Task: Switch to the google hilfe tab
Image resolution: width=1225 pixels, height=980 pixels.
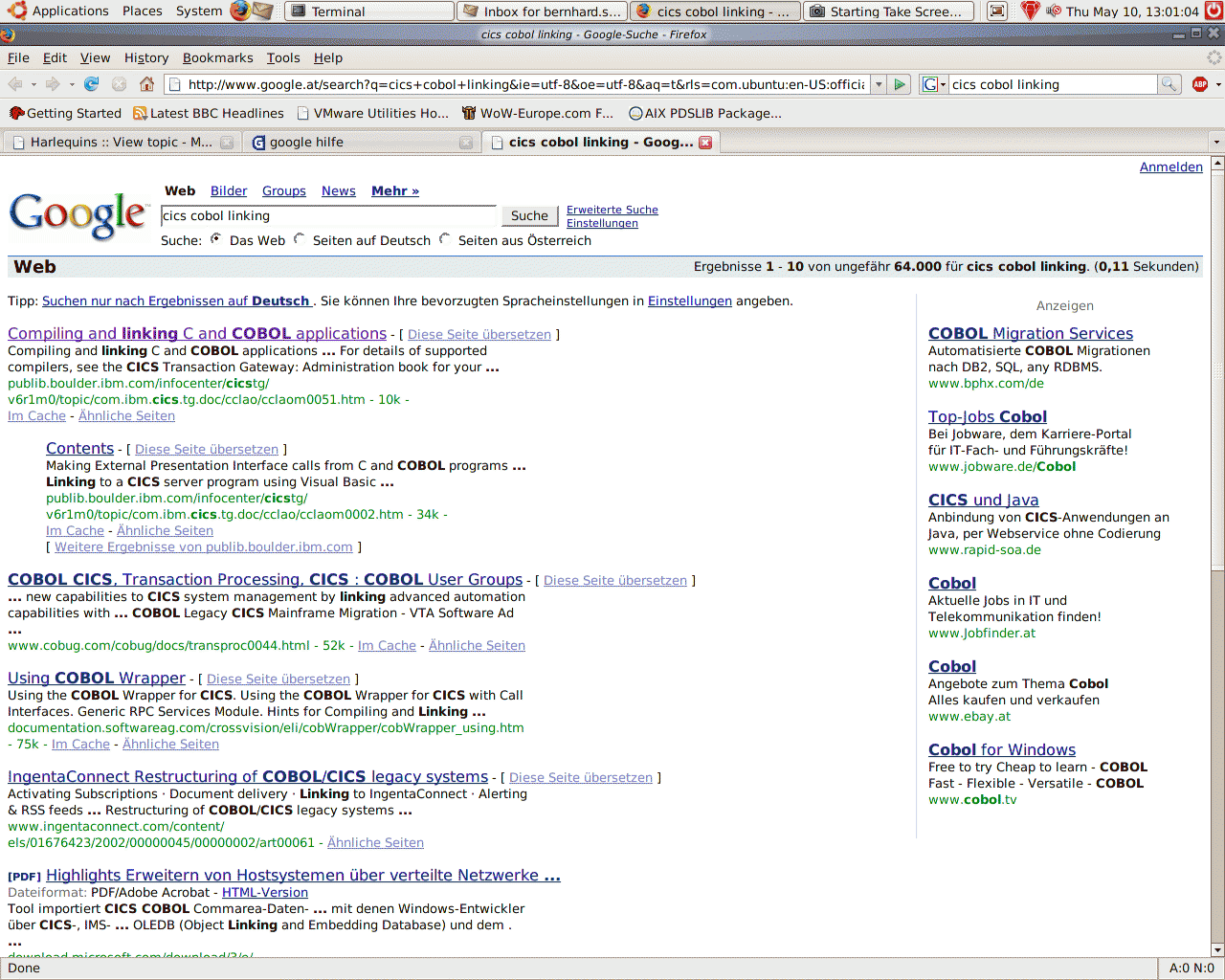Action: click(360, 142)
